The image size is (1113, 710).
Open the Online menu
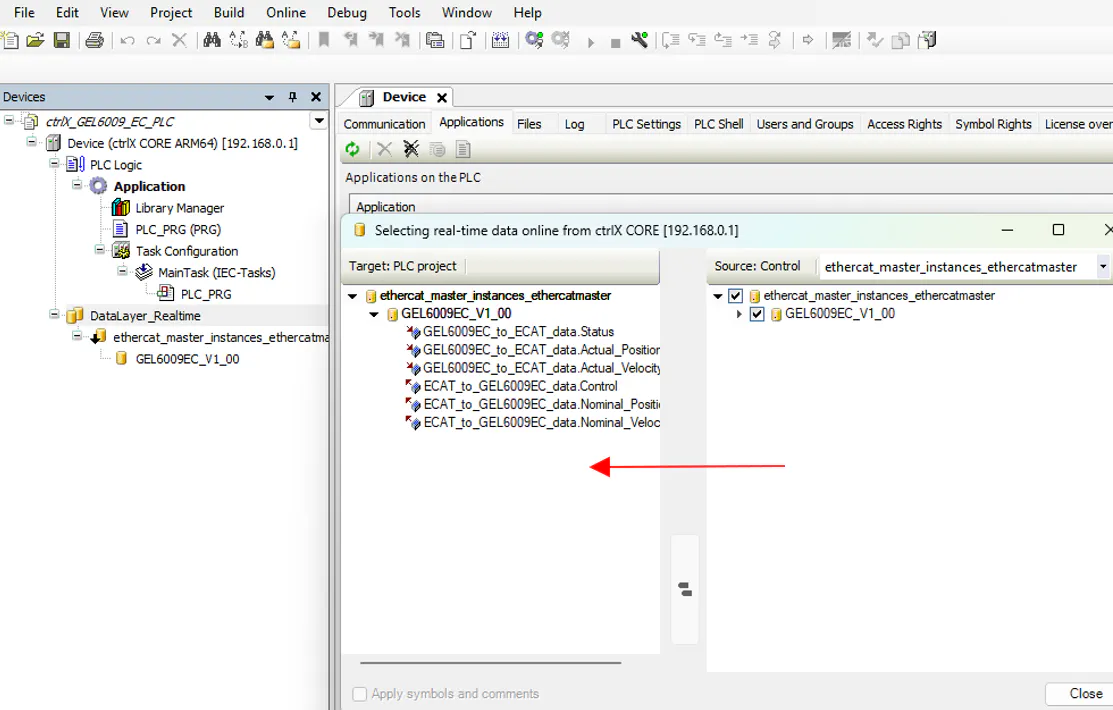(286, 12)
